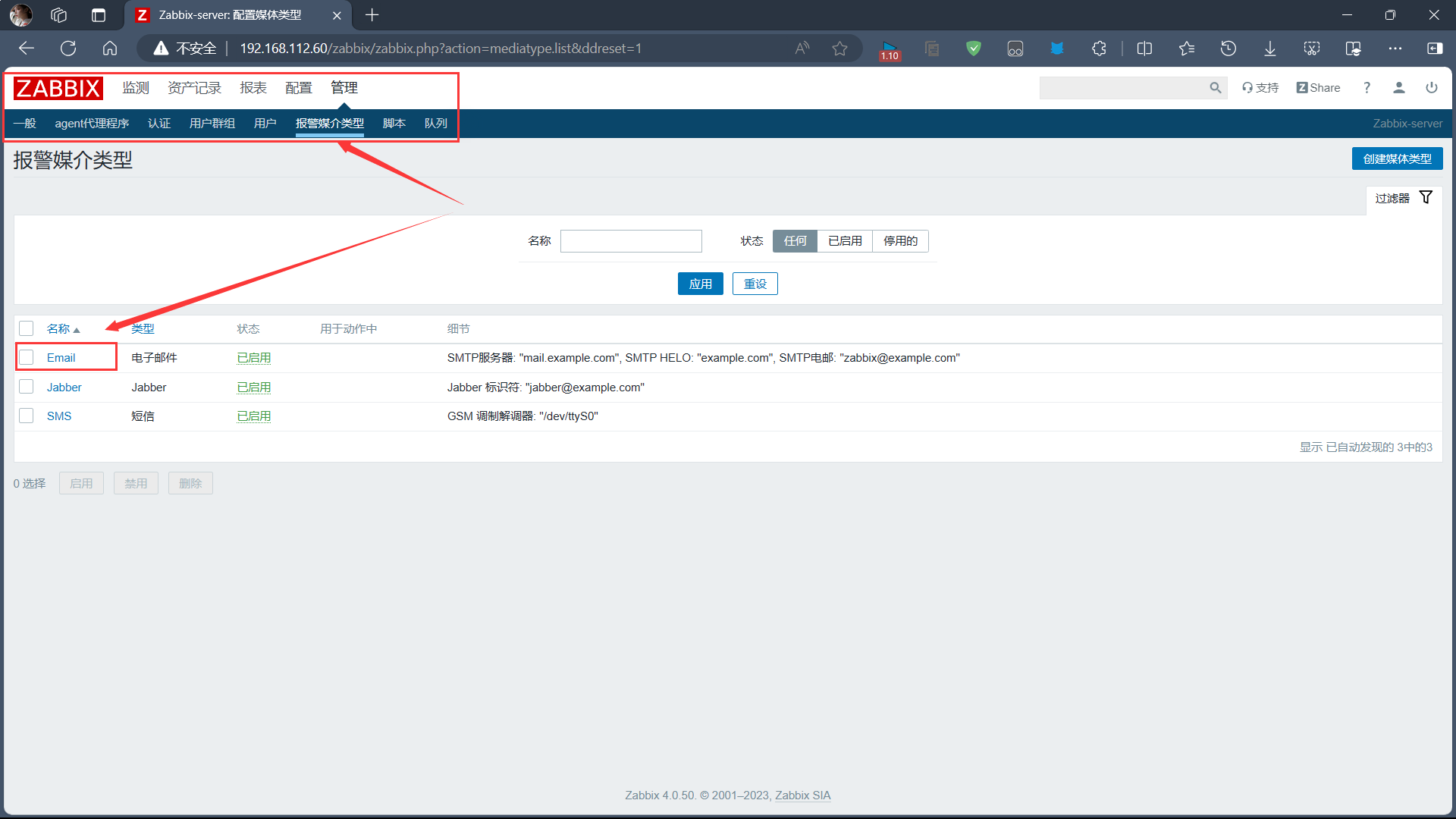Sort by 类型 column header
This screenshot has width=1456, height=819.
click(143, 329)
